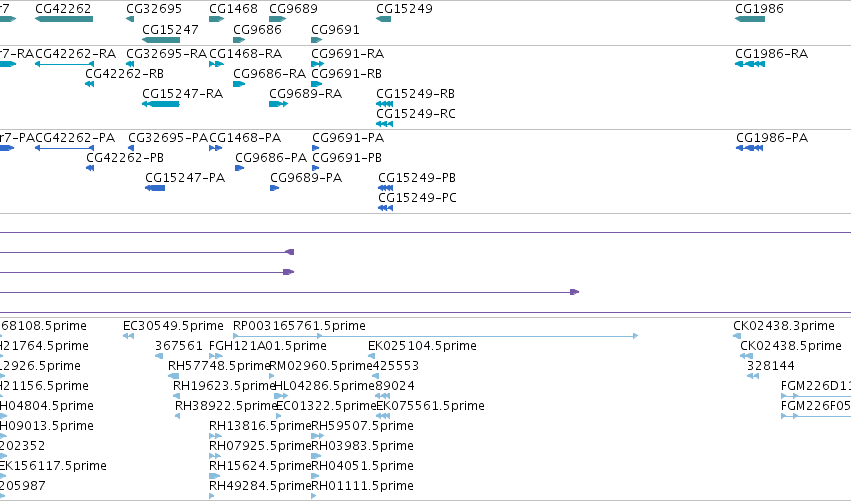
Task: Click the CG42262 gene label
Action: (x=63, y=9)
